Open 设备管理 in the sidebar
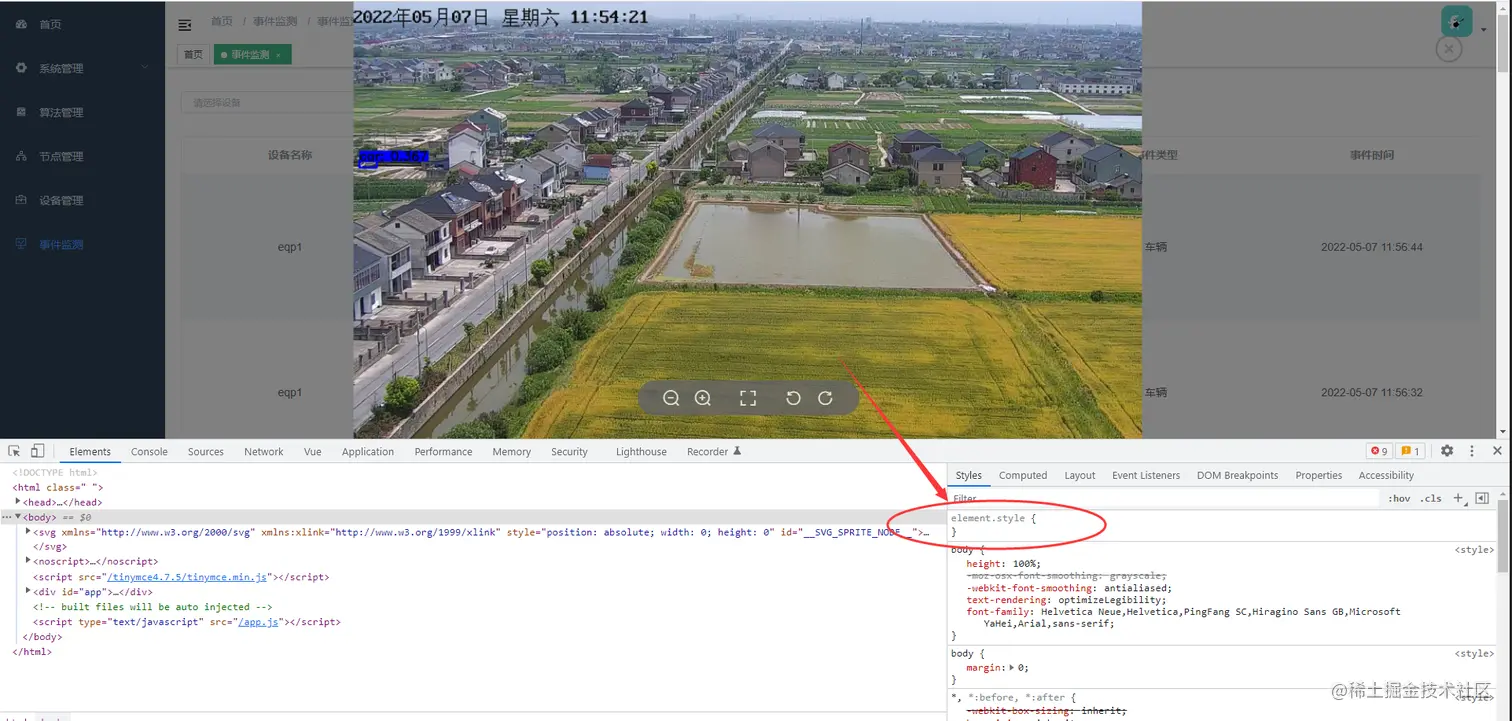 pyautogui.click(x=61, y=200)
